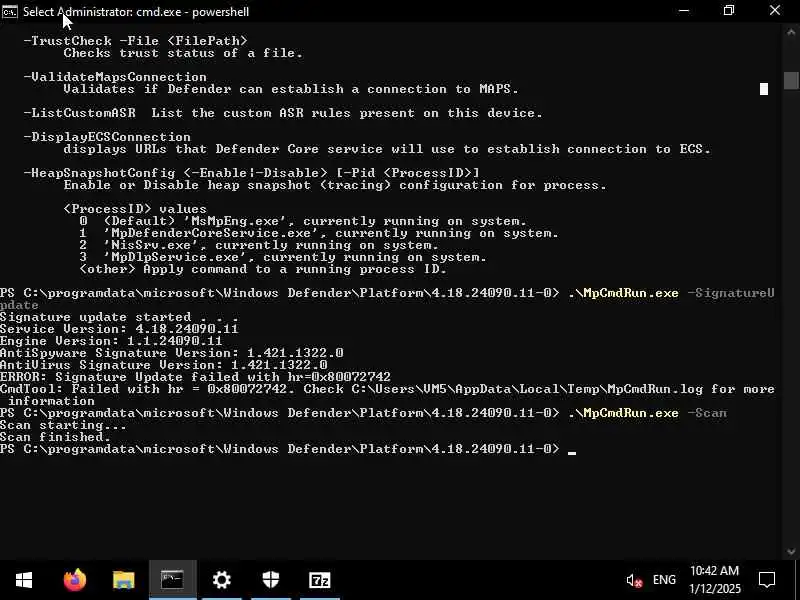The width and height of the screenshot is (800, 600).
Task: Click the blinking cursor at last prompt
Action: [572, 451]
